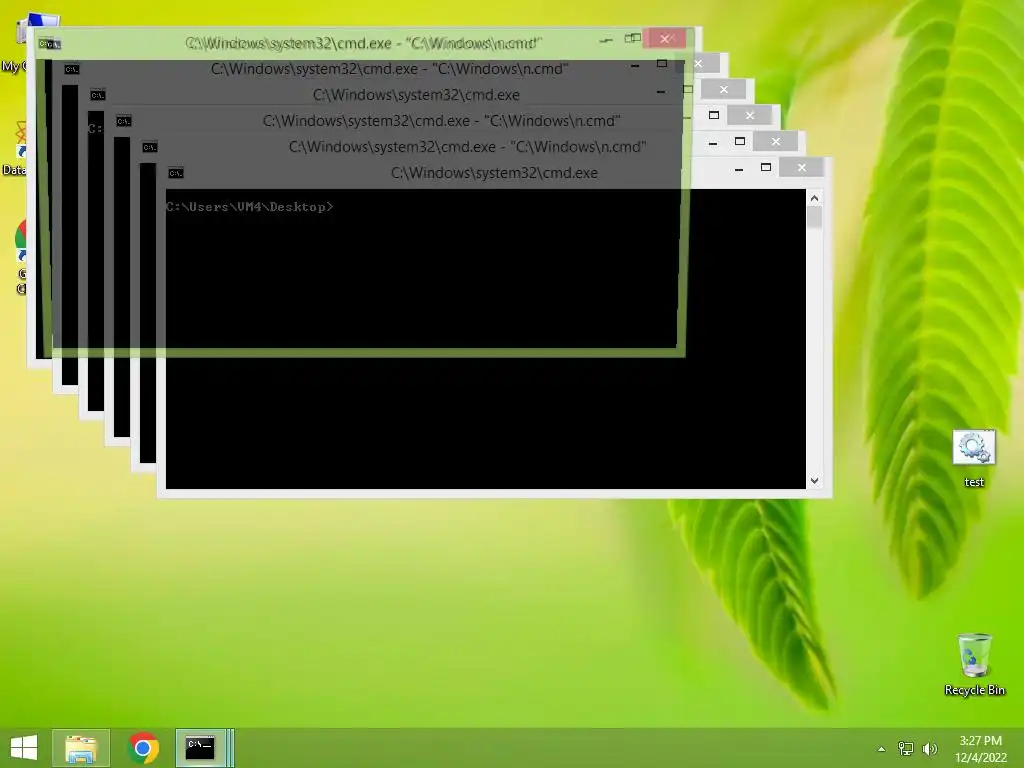Click the scroll-up arrow in the front console
Viewport: 1024px width, 768px height.
point(814,198)
